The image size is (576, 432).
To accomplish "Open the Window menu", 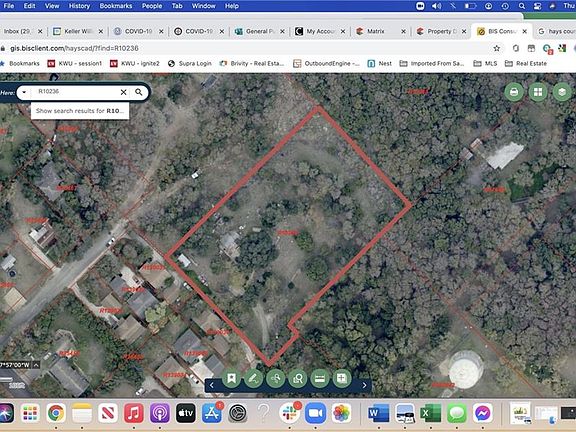I will (x=204, y=6).
